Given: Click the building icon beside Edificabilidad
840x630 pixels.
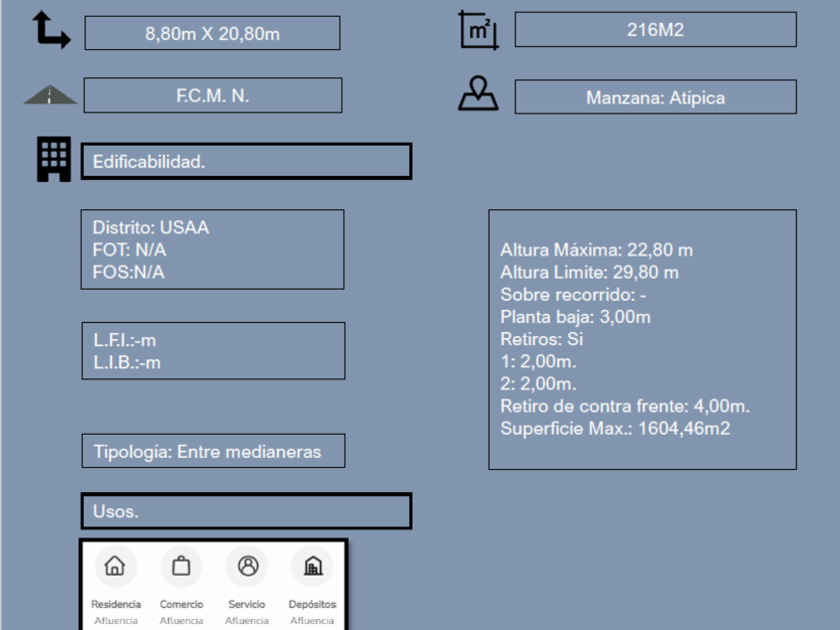Looking at the screenshot, I should [x=54, y=160].
